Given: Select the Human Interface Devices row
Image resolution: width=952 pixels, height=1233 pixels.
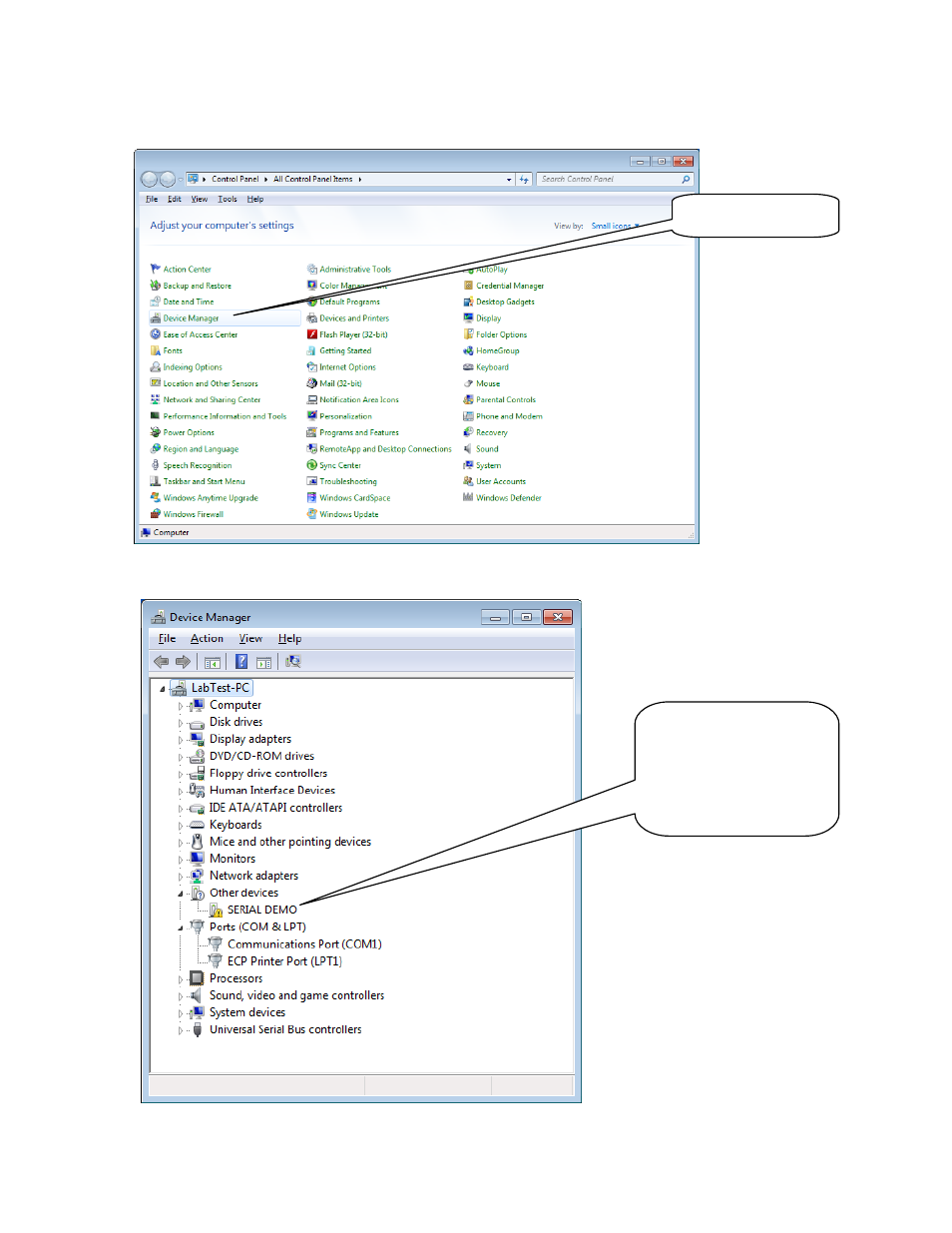Looking at the screenshot, I should [272, 791].
